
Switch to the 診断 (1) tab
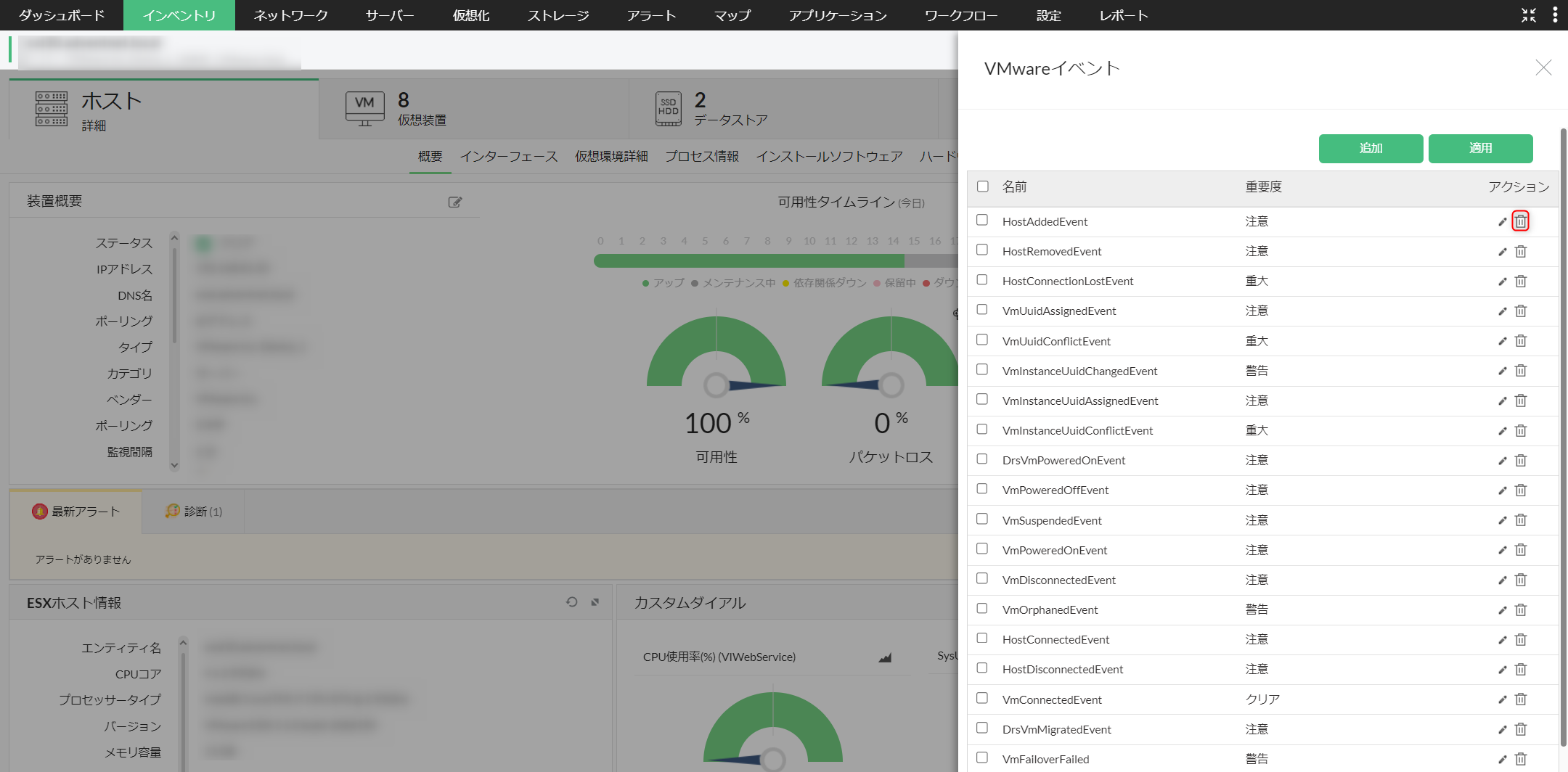194,512
